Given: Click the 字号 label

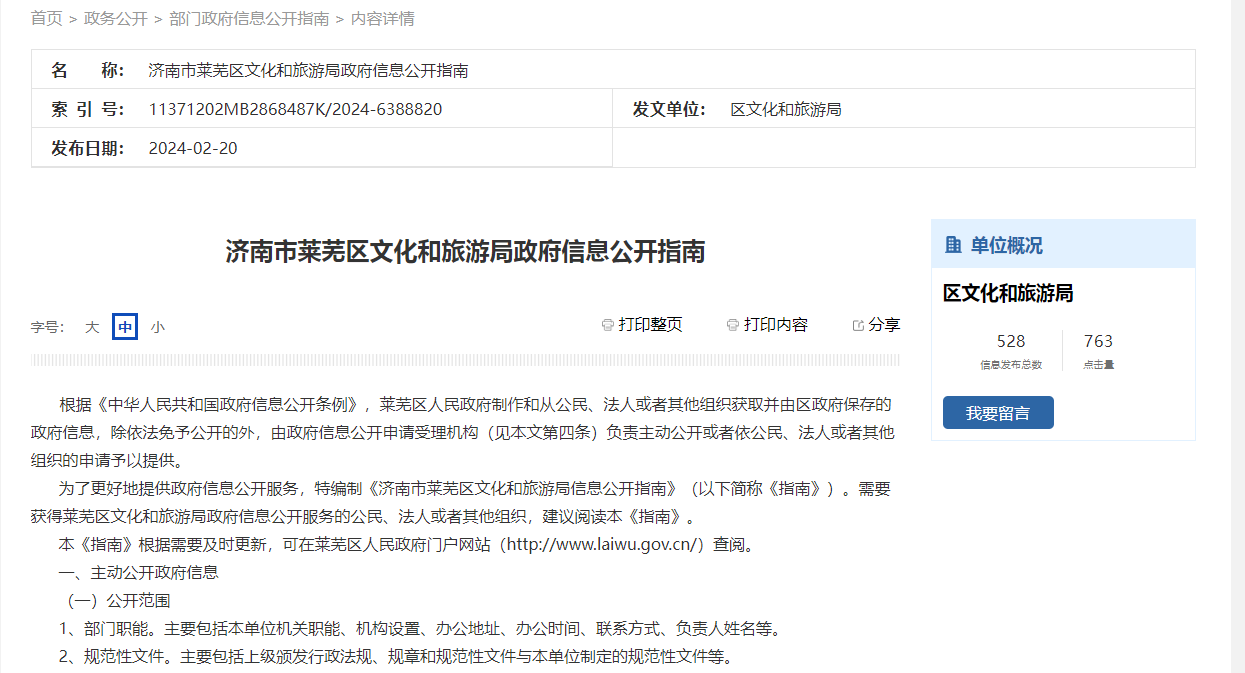Looking at the screenshot, I should point(47,327).
